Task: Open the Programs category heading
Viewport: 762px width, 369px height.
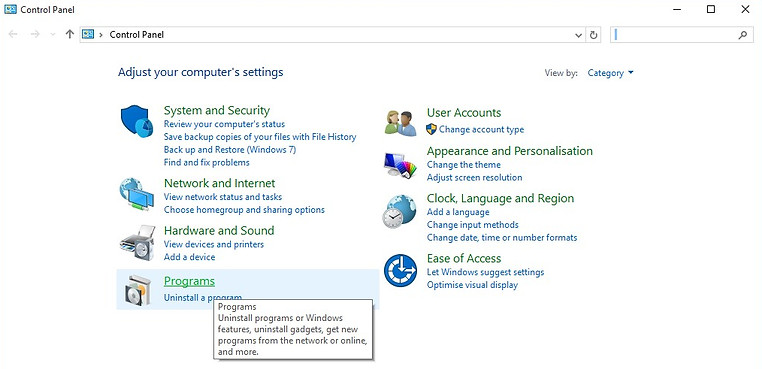Action: [x=189, y=281]
